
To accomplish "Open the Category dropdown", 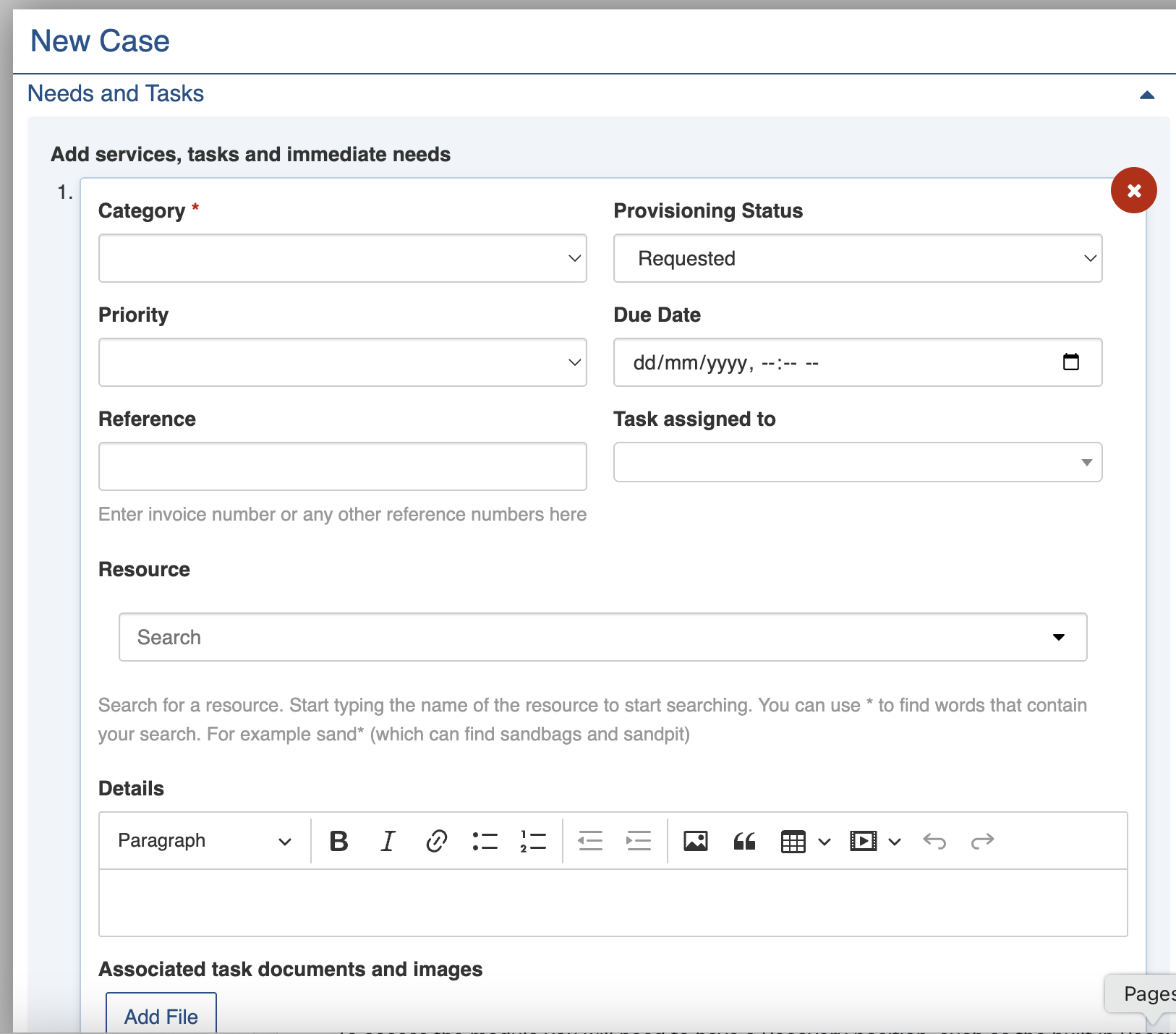I will [342, 258].
